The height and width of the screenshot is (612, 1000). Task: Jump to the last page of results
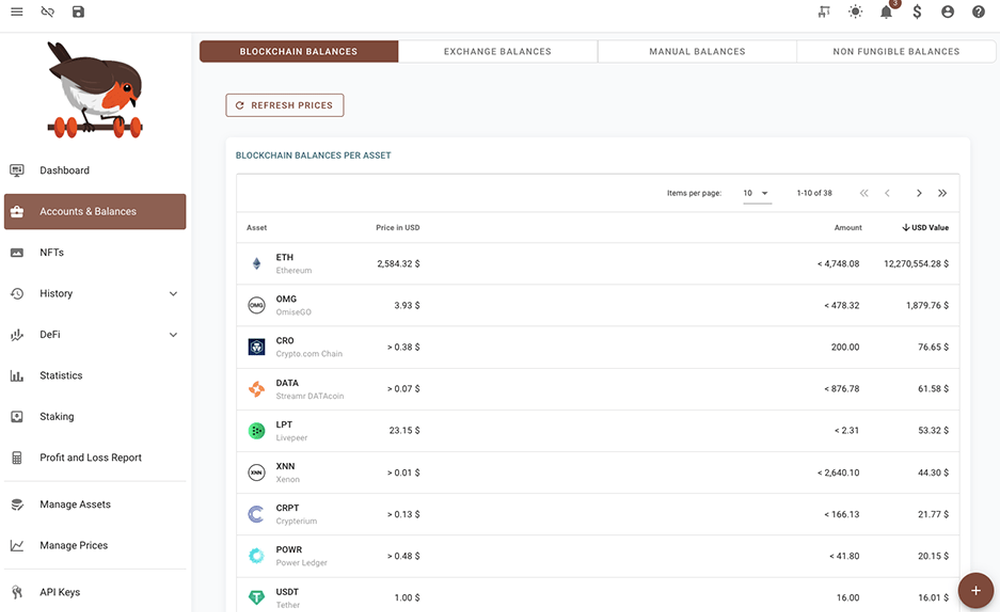tap(942, 193)
